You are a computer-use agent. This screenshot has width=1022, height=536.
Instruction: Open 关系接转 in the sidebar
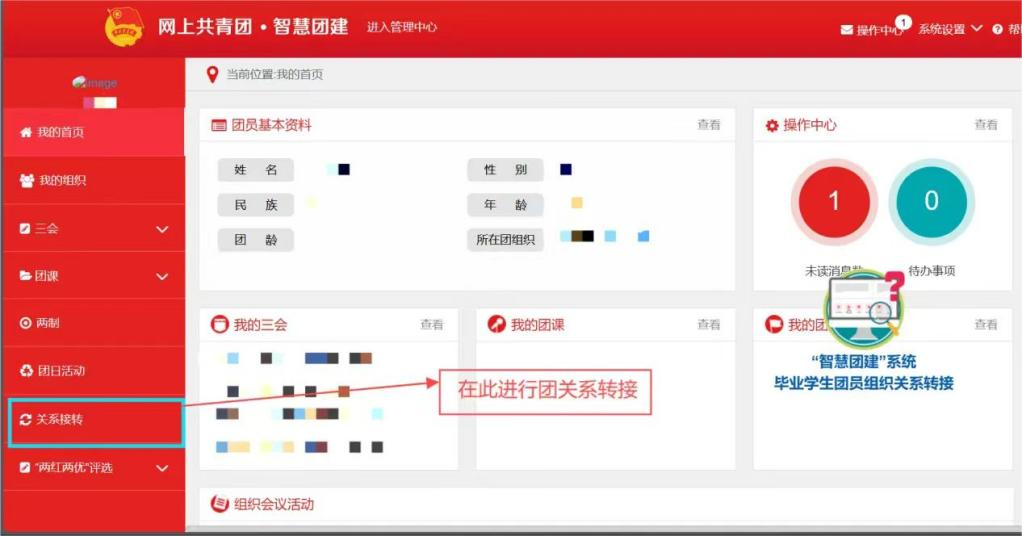pyautogui.click(x=60, y=420)
